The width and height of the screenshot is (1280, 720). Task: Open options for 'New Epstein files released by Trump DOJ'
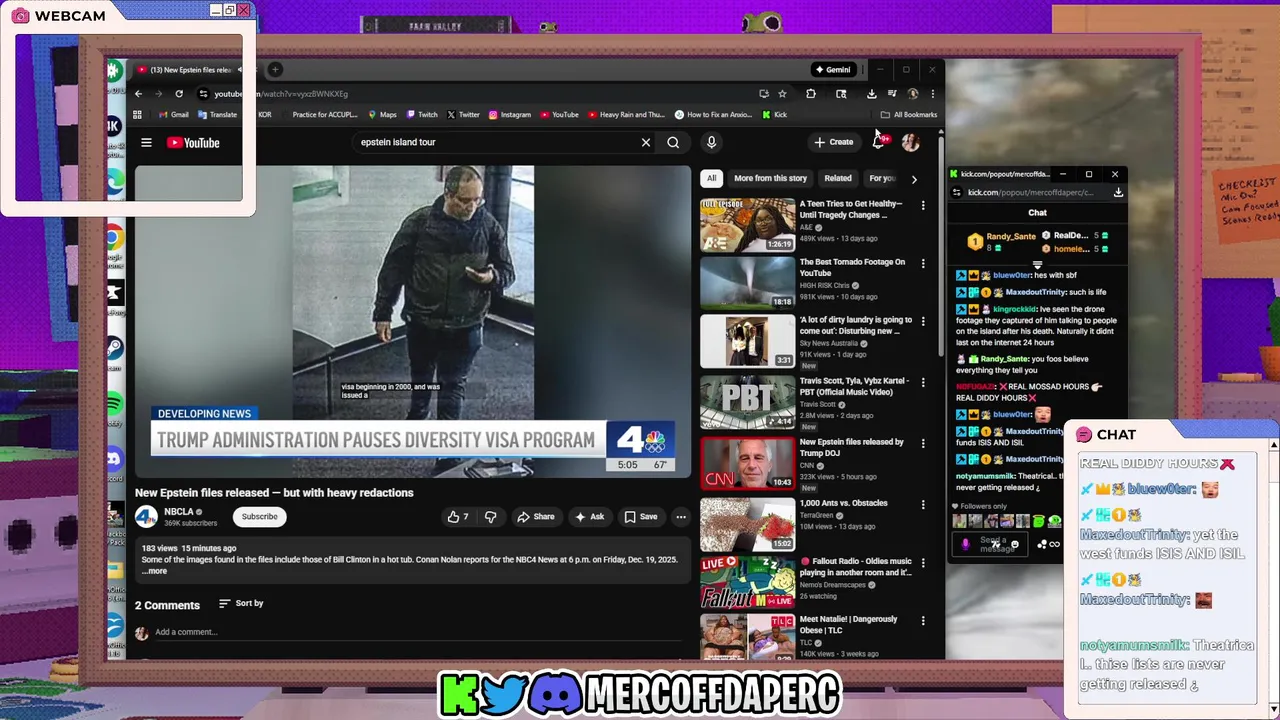(923, 443)
